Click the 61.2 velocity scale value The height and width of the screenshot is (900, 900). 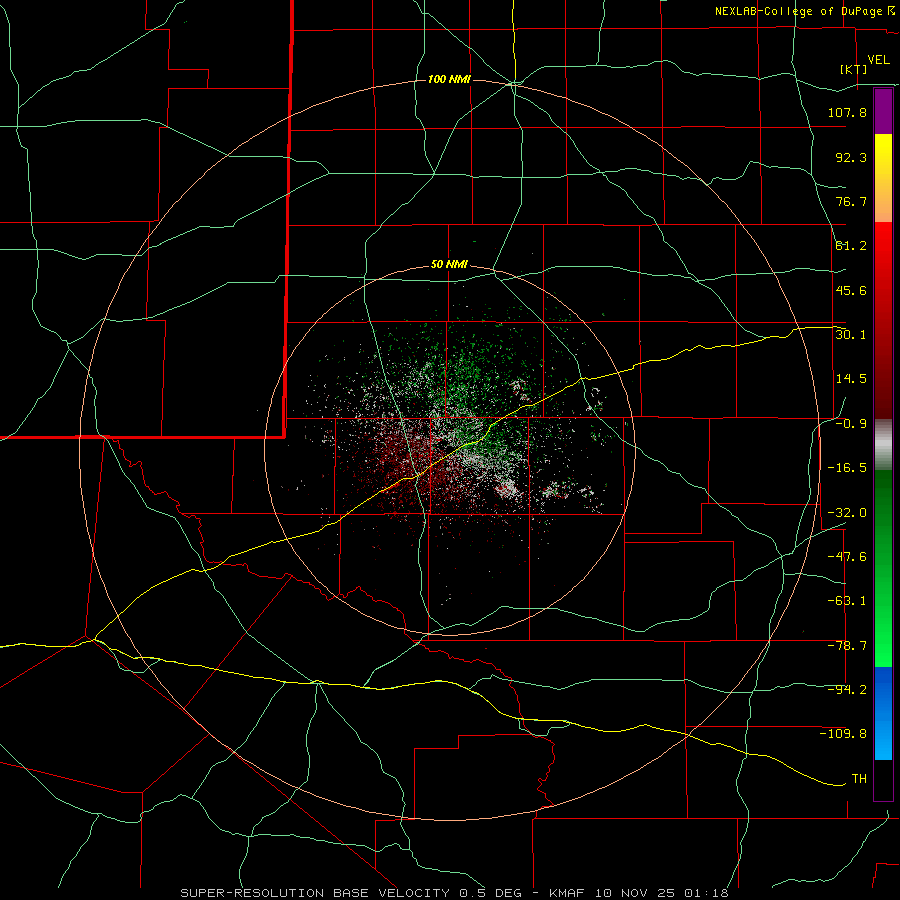point(851,246)
